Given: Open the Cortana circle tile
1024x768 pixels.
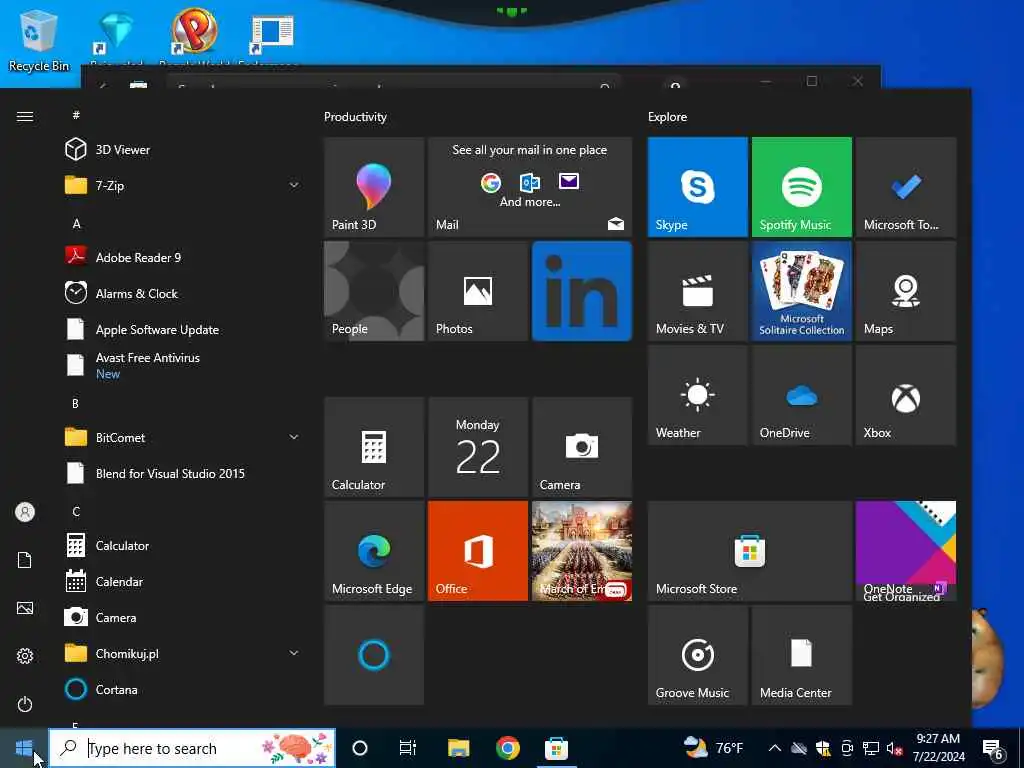Looking at the screenshot, I should tap(374, 655).
